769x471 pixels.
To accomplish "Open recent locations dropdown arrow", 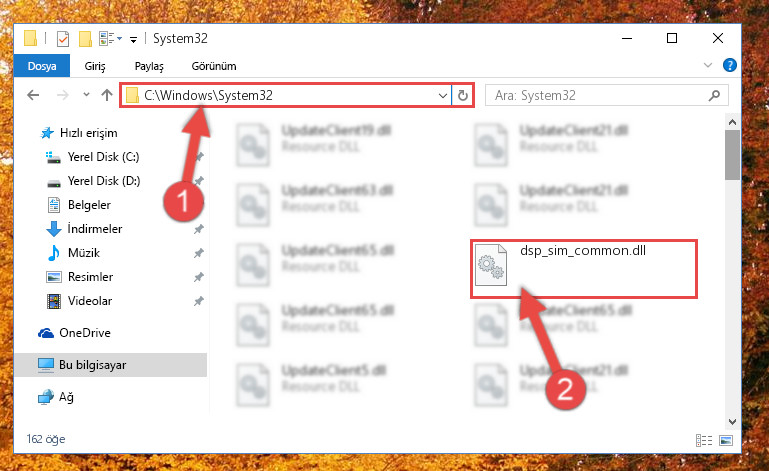I will pyautogui.click(x=86, y=95).
